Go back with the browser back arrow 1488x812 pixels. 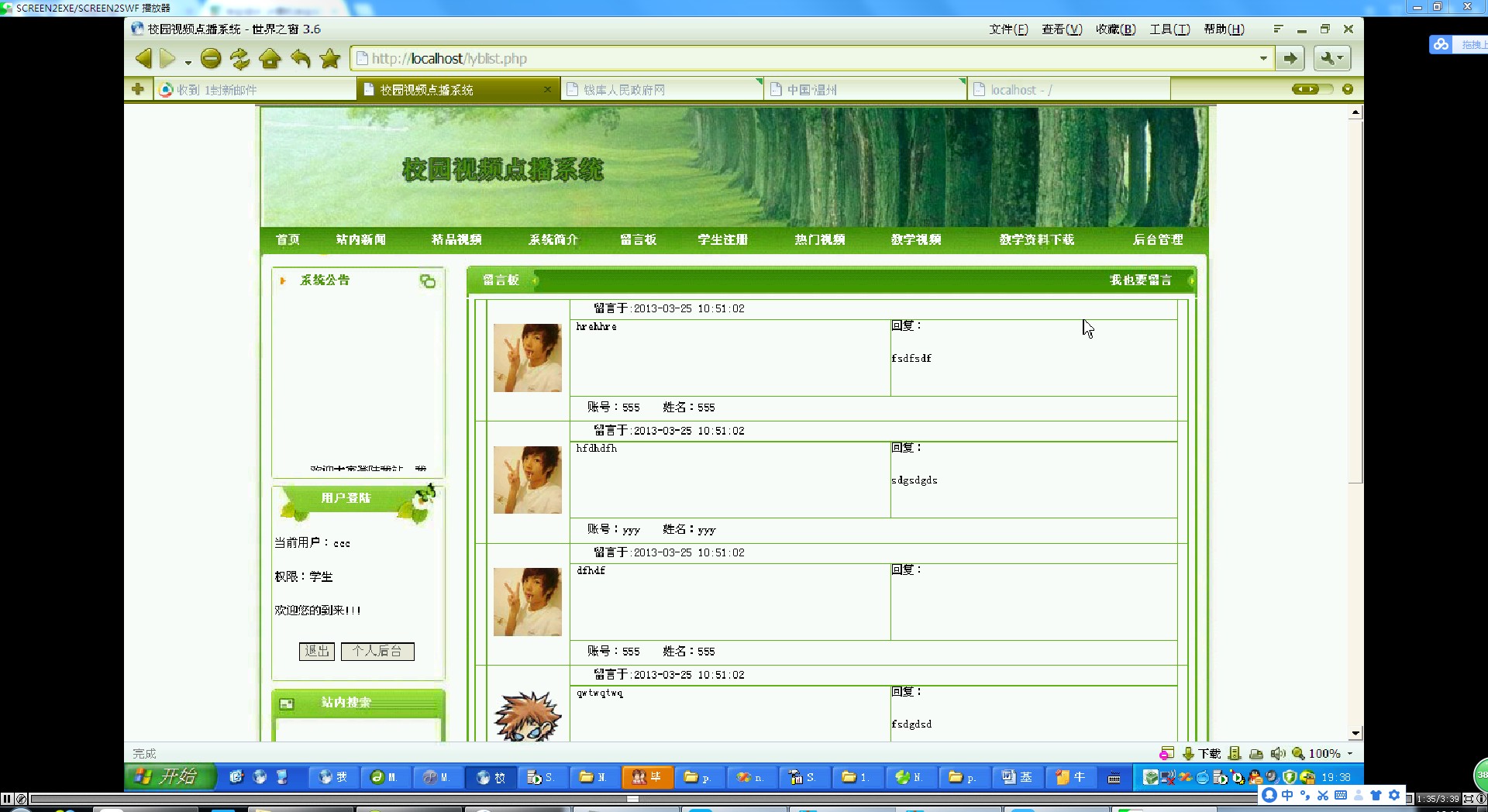pos(143,58)
